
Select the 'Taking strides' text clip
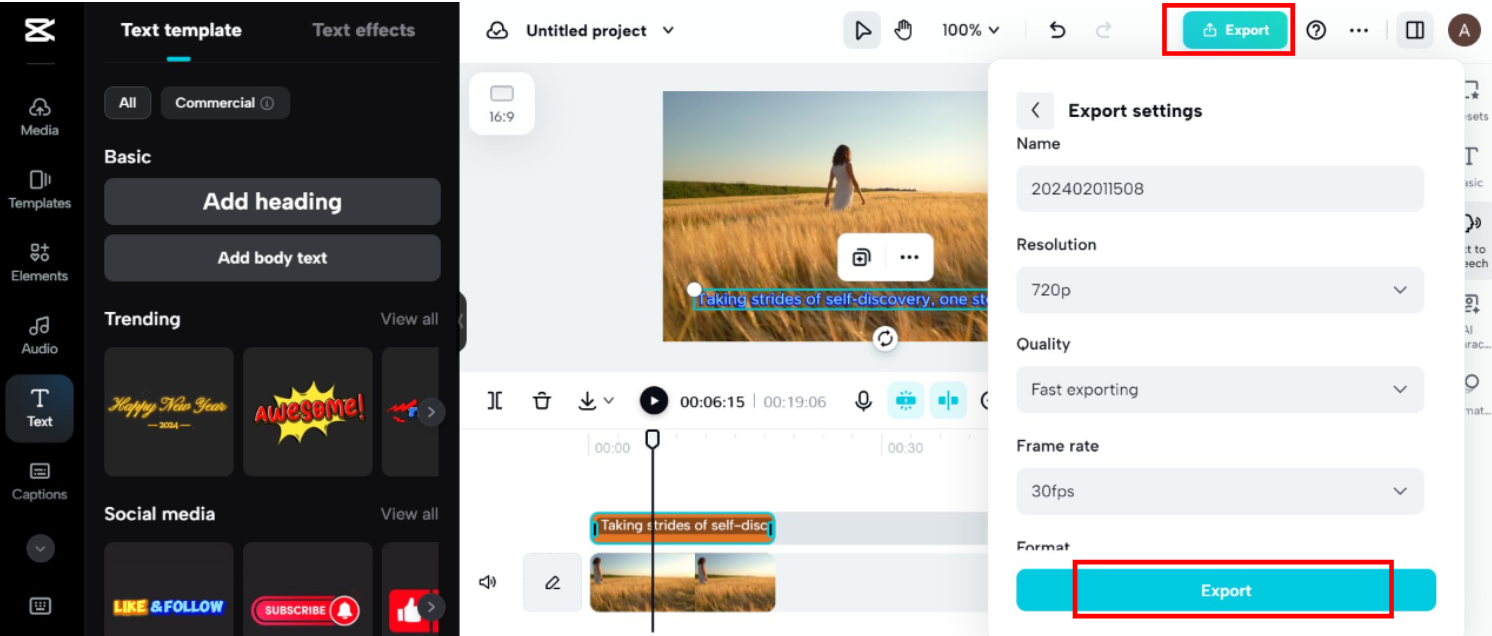point(683,527)
